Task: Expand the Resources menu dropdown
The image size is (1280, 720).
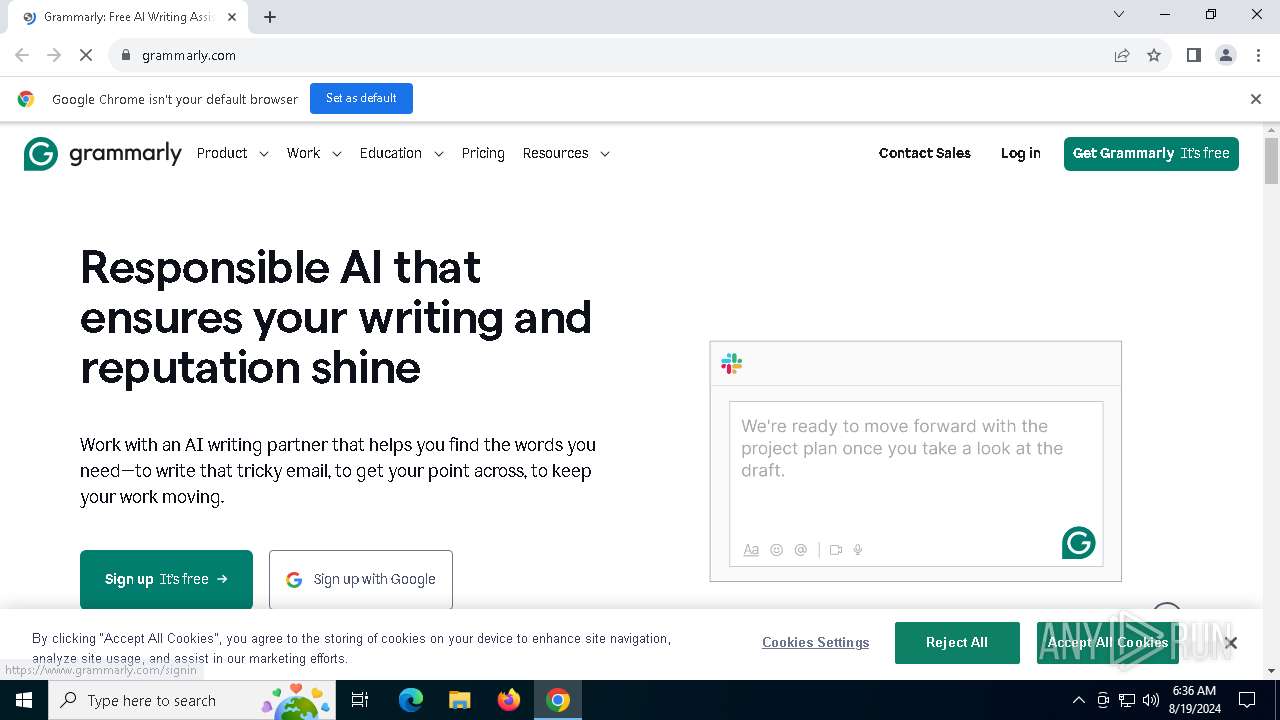Action: (x=566, y=153)
